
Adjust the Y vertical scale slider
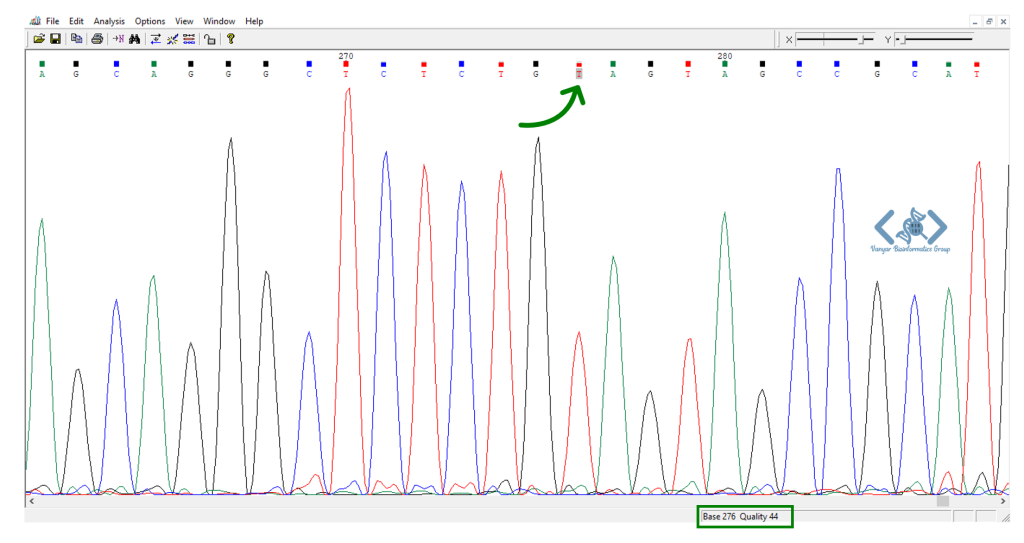pyautogui.click(x=935, y=40)
